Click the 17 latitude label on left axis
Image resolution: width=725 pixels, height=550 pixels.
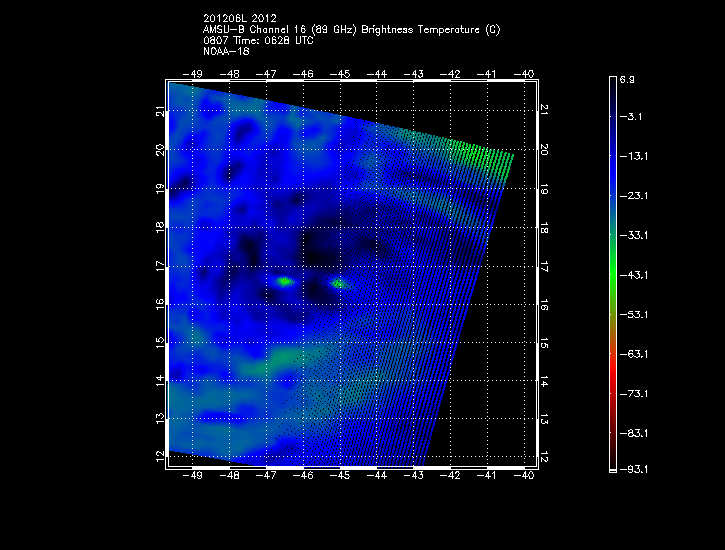(159, 266)
